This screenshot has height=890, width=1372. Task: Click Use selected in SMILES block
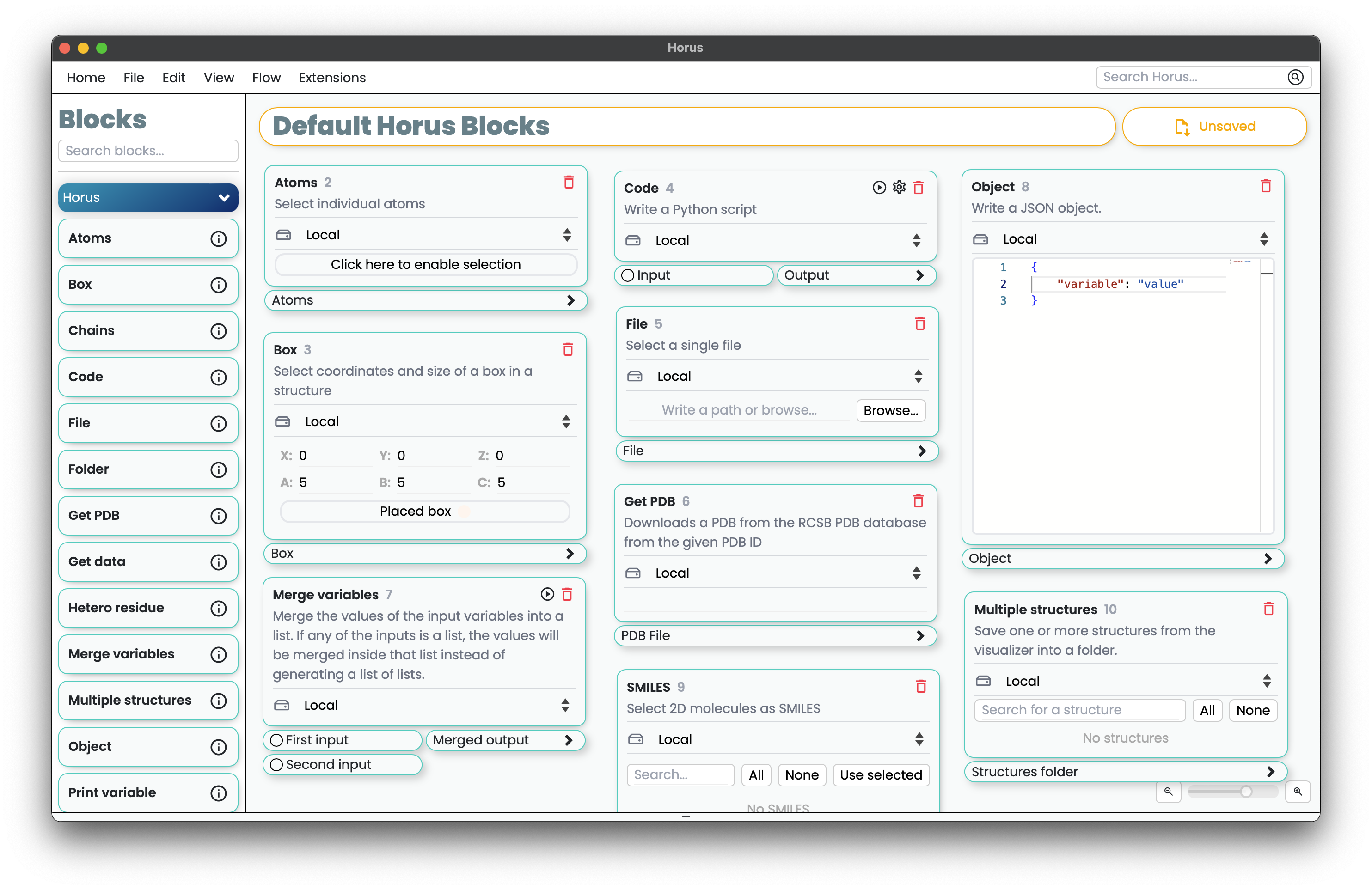(880, 775)
